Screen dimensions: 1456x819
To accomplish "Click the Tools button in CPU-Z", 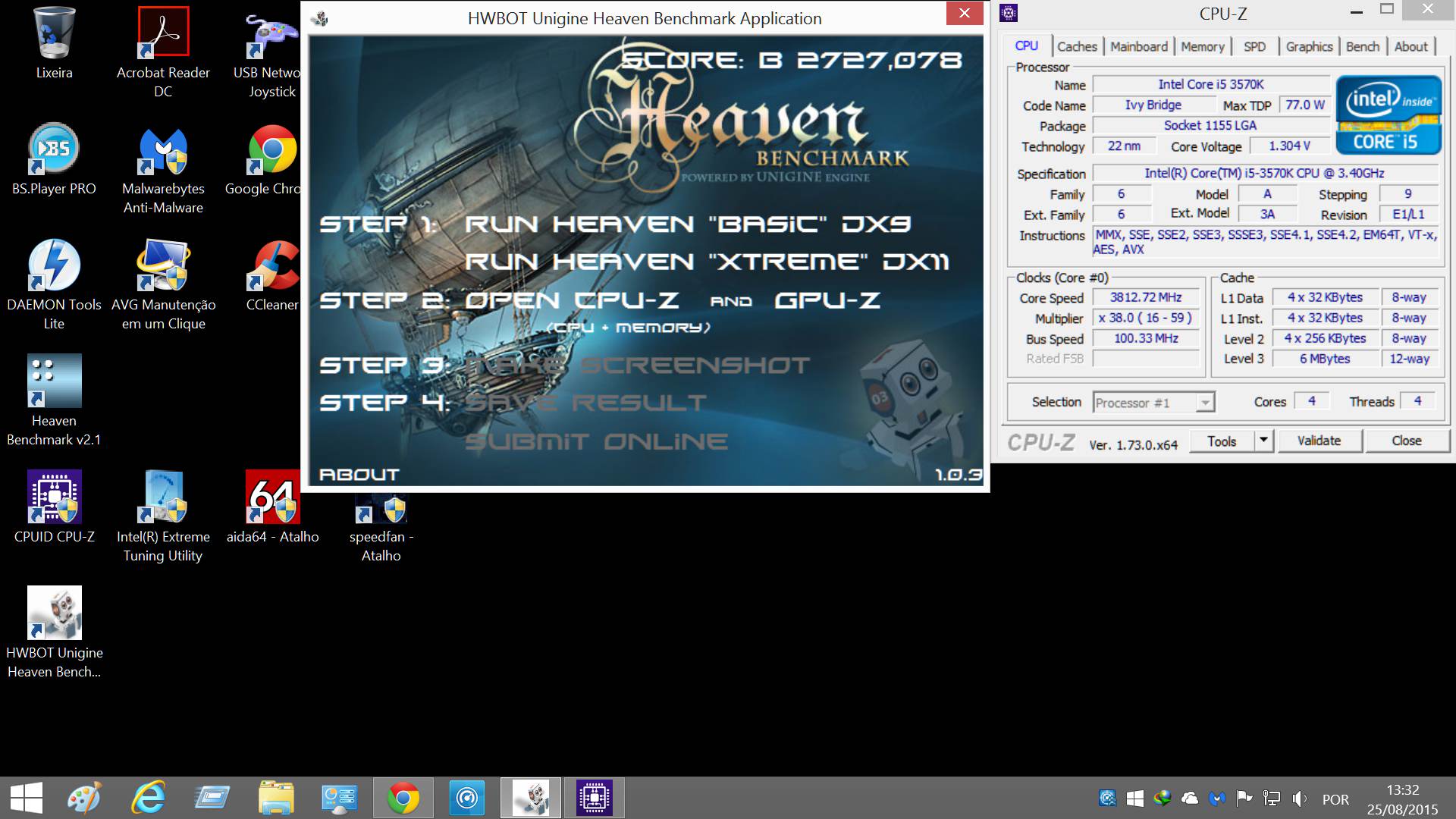I will (x=1222, y=441).
